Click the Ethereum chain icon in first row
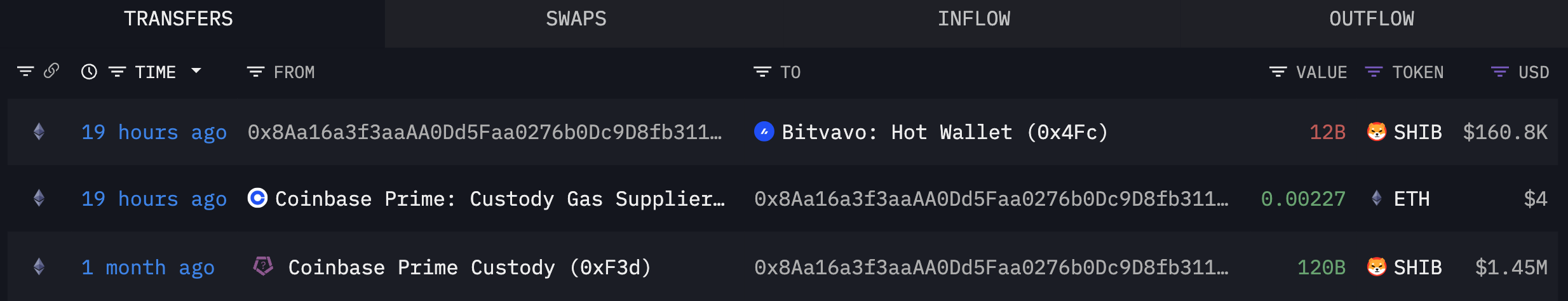Viewport: 1568px width, 301px height. [39, 132]
